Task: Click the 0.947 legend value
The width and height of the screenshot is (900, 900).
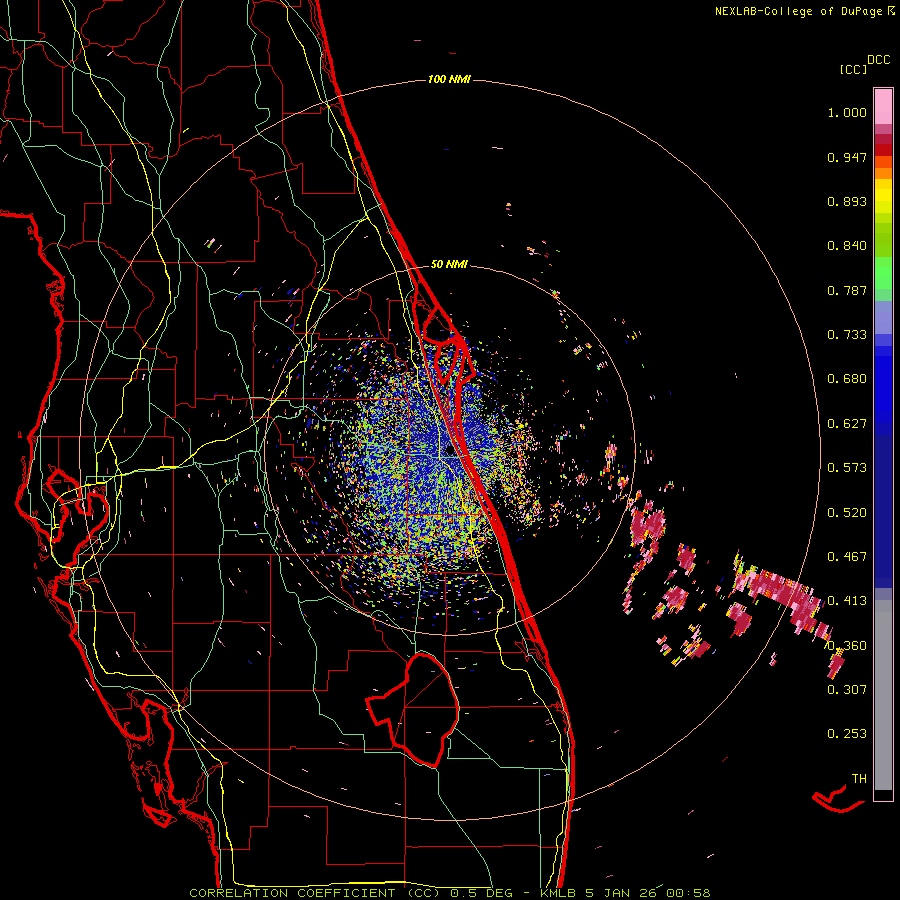Action: [x=847, y=157]
